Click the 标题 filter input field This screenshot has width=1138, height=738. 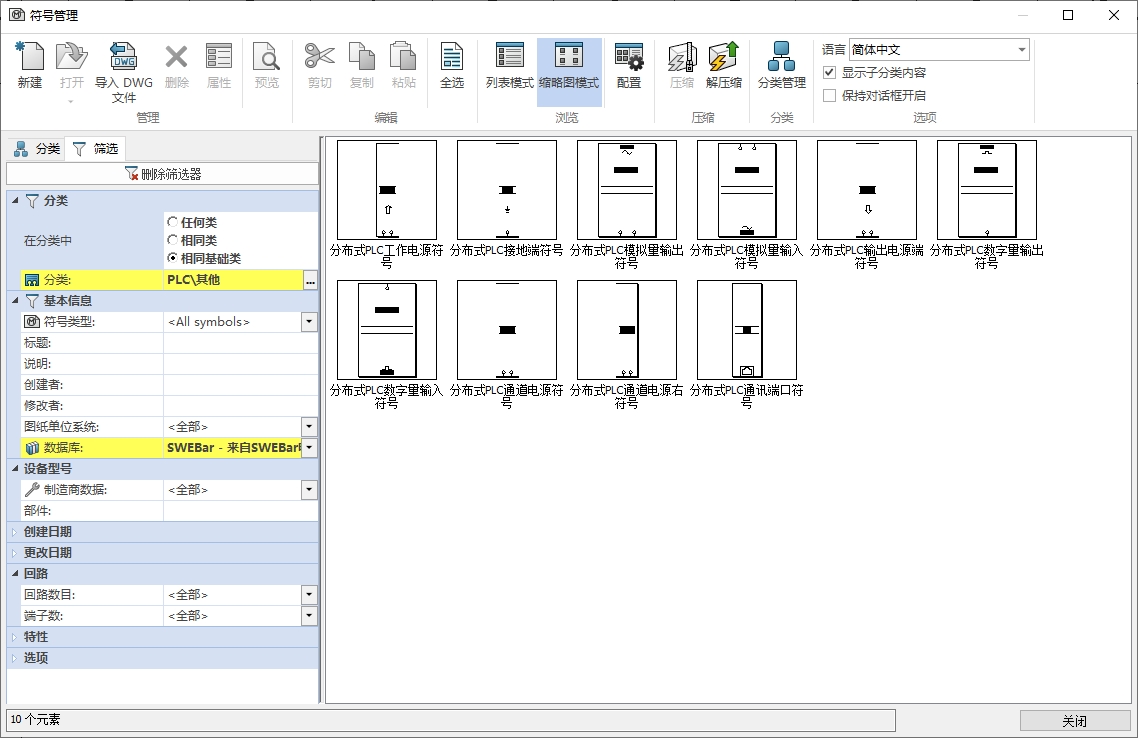[240, 343]
